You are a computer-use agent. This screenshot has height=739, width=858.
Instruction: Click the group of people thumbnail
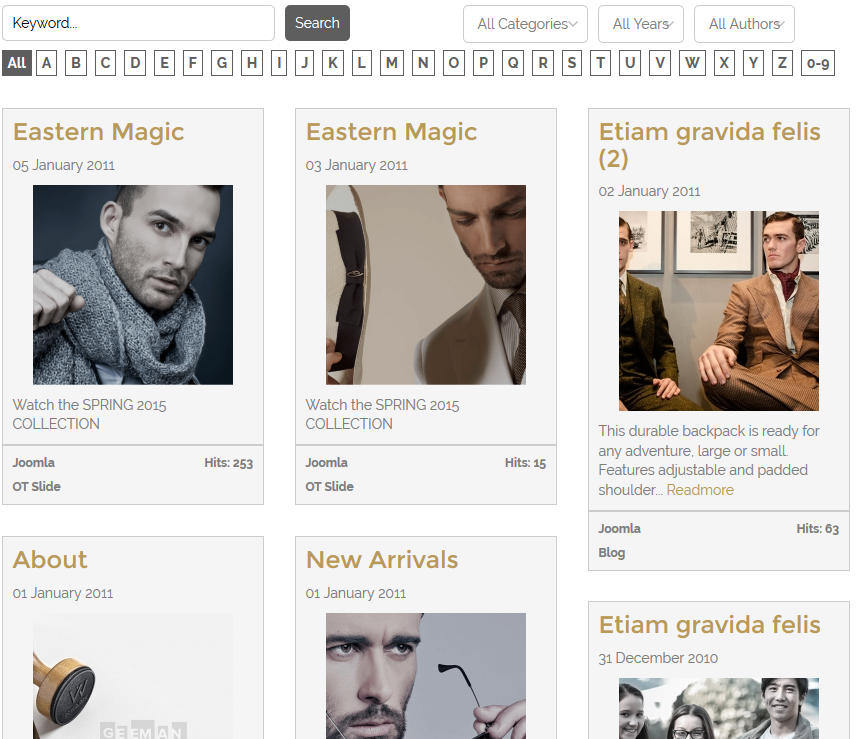[x=719, y=708]
